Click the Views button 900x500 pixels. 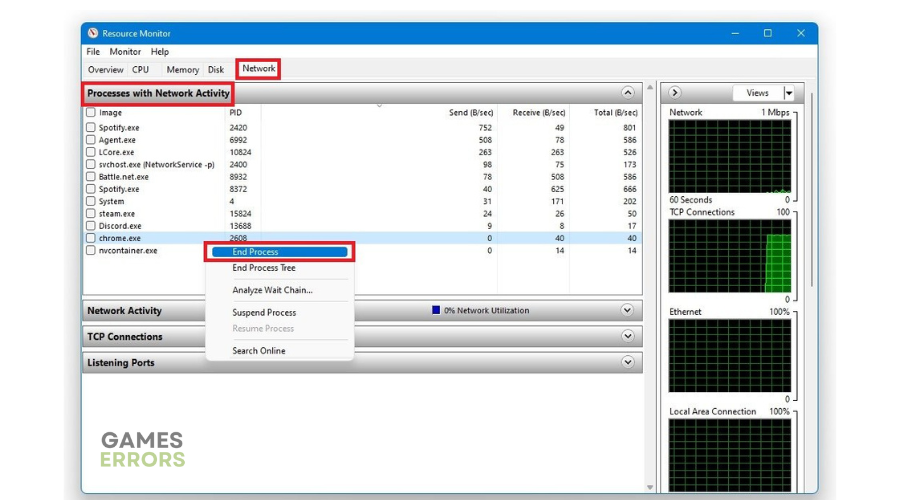758,93
